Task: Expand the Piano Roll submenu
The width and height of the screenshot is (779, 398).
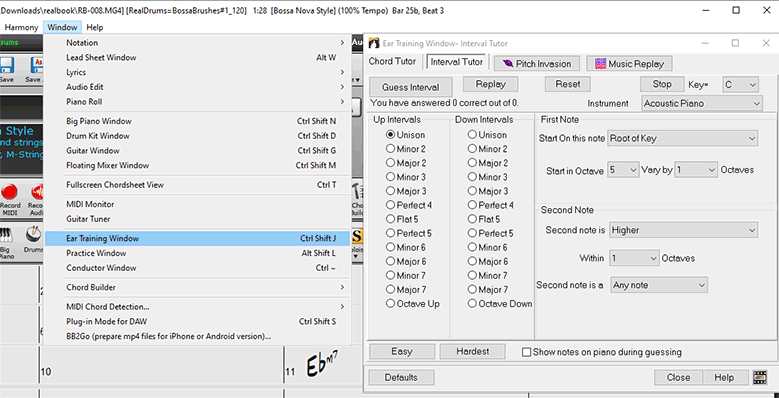Action: pos(197,101)
